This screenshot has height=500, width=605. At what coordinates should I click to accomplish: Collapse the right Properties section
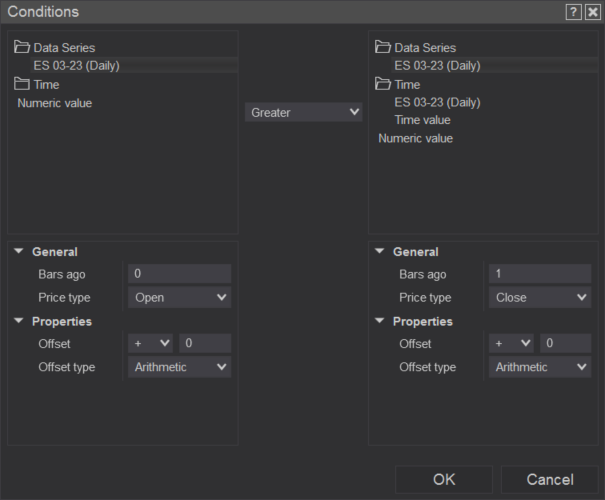point(380,321)
